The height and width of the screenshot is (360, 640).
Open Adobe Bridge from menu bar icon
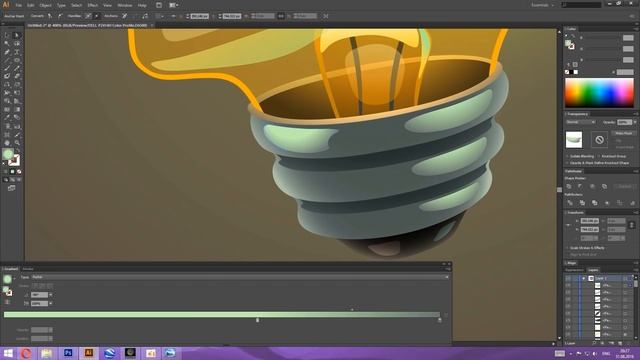(x=159, y=5)
